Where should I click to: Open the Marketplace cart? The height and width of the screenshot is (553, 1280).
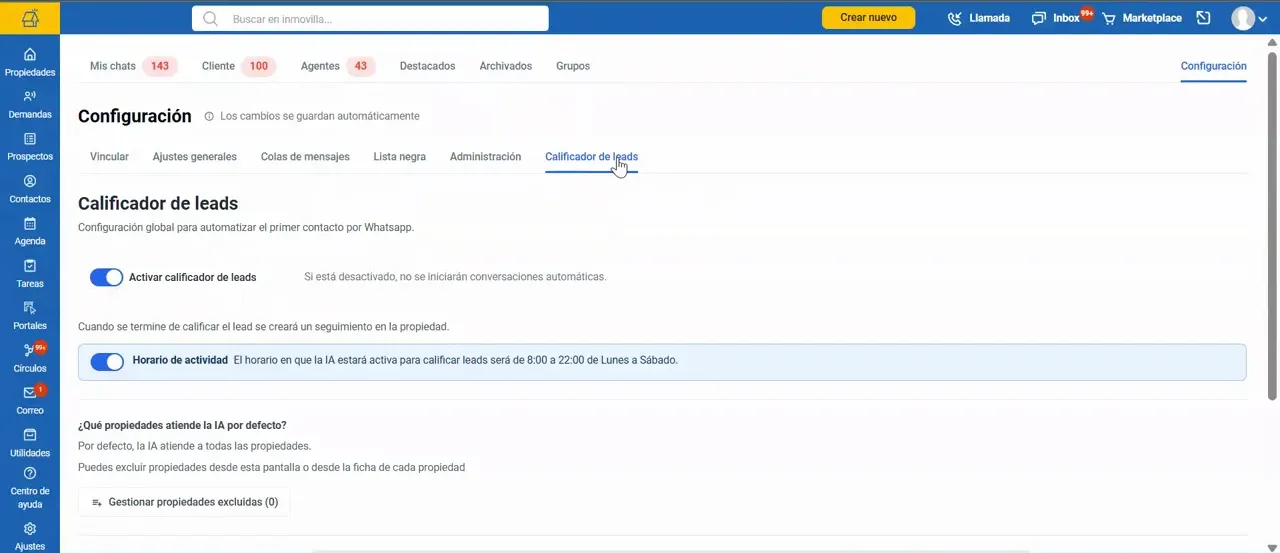pyautogui.click(x=1142, y=18)
